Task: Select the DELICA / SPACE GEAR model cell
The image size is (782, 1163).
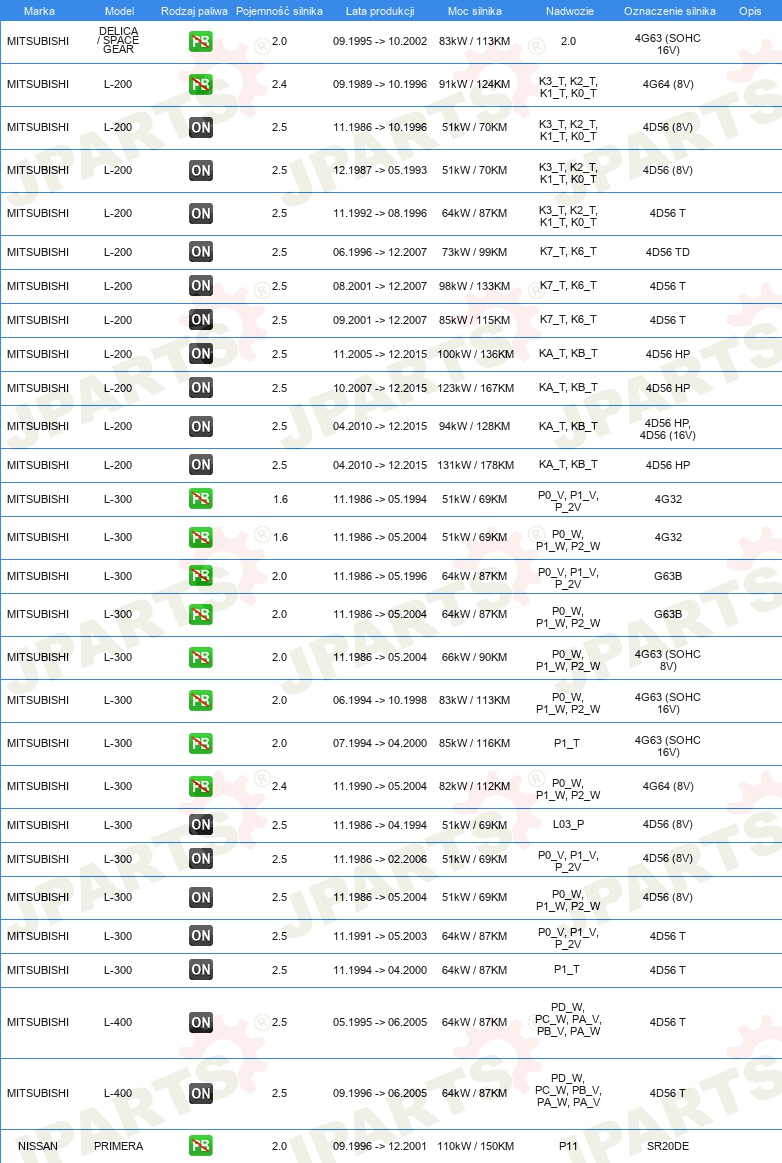Action: 119,41
